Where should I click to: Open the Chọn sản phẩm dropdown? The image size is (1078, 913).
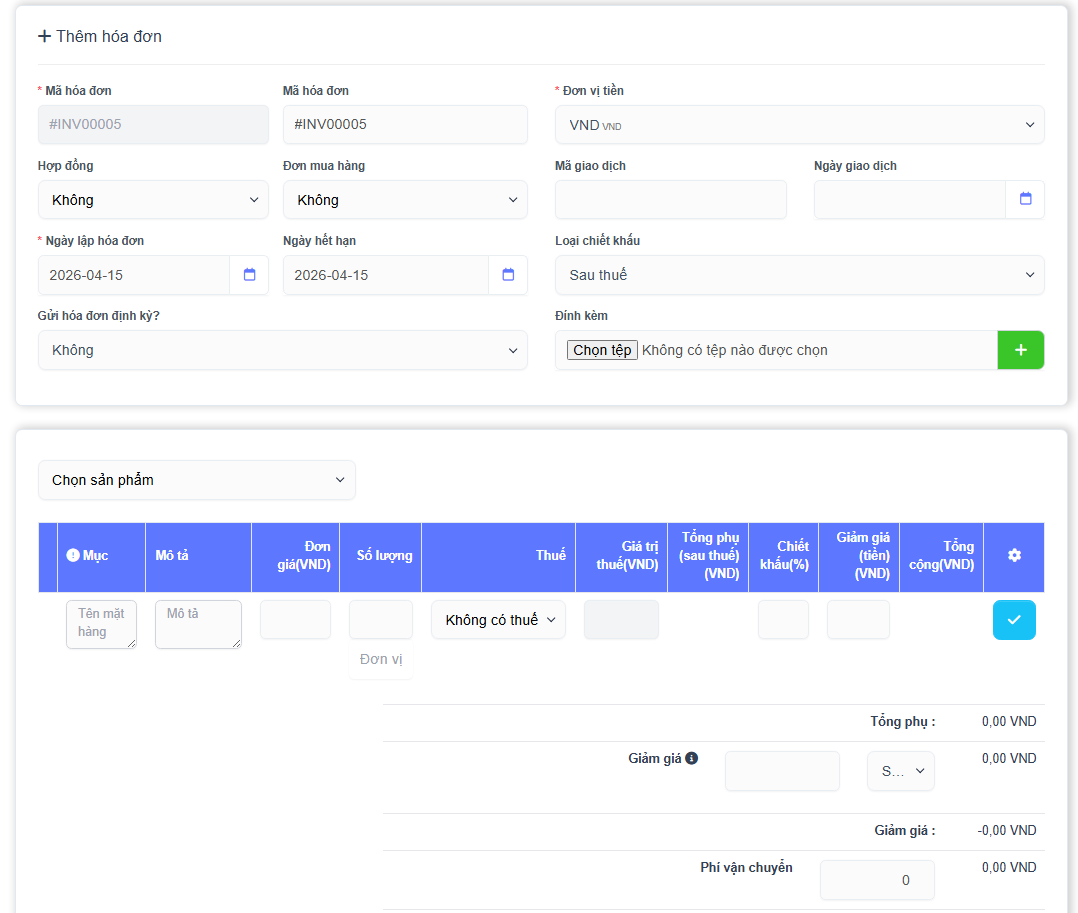[196, 480]
